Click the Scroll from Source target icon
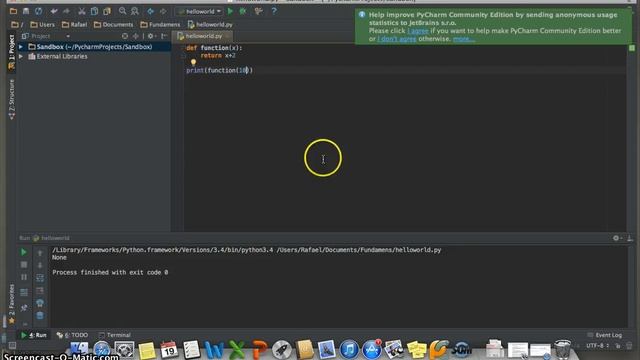 click(x=125, y=36)
